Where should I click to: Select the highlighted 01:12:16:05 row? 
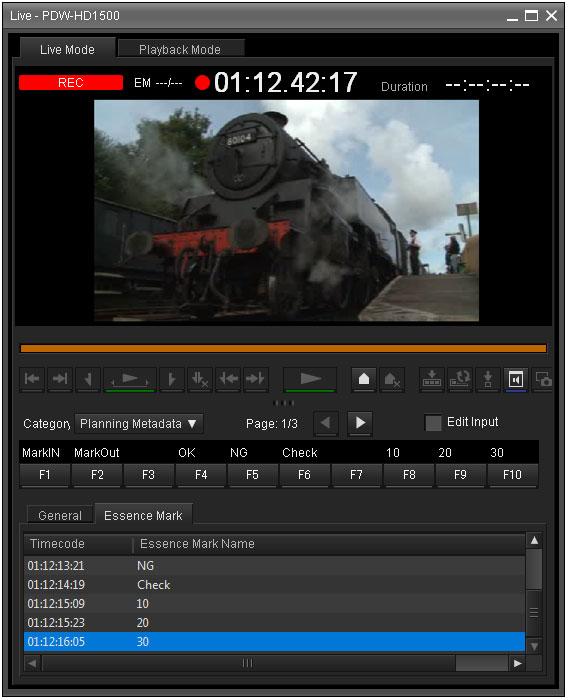tap(274, 641)
